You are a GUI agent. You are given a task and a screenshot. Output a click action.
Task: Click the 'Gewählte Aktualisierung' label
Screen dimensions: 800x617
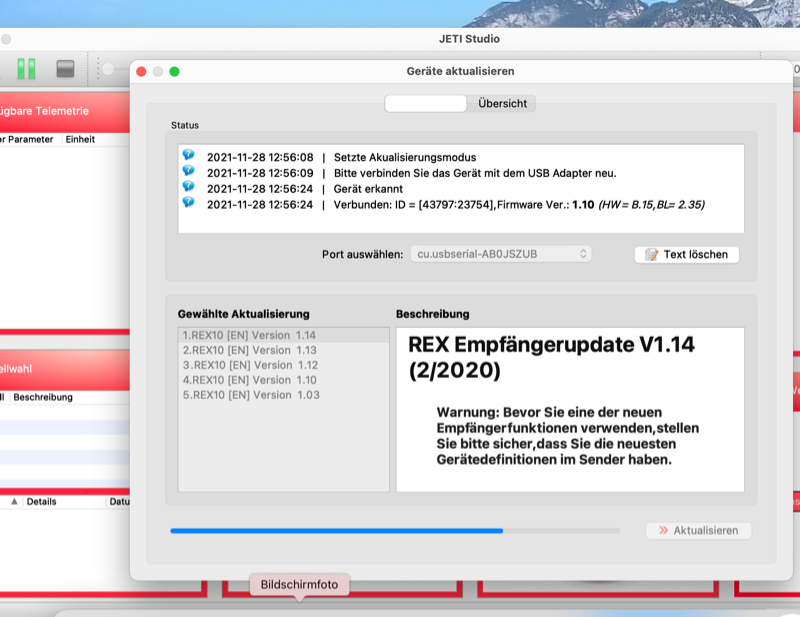pyautogui.click(x=243, y=314)
